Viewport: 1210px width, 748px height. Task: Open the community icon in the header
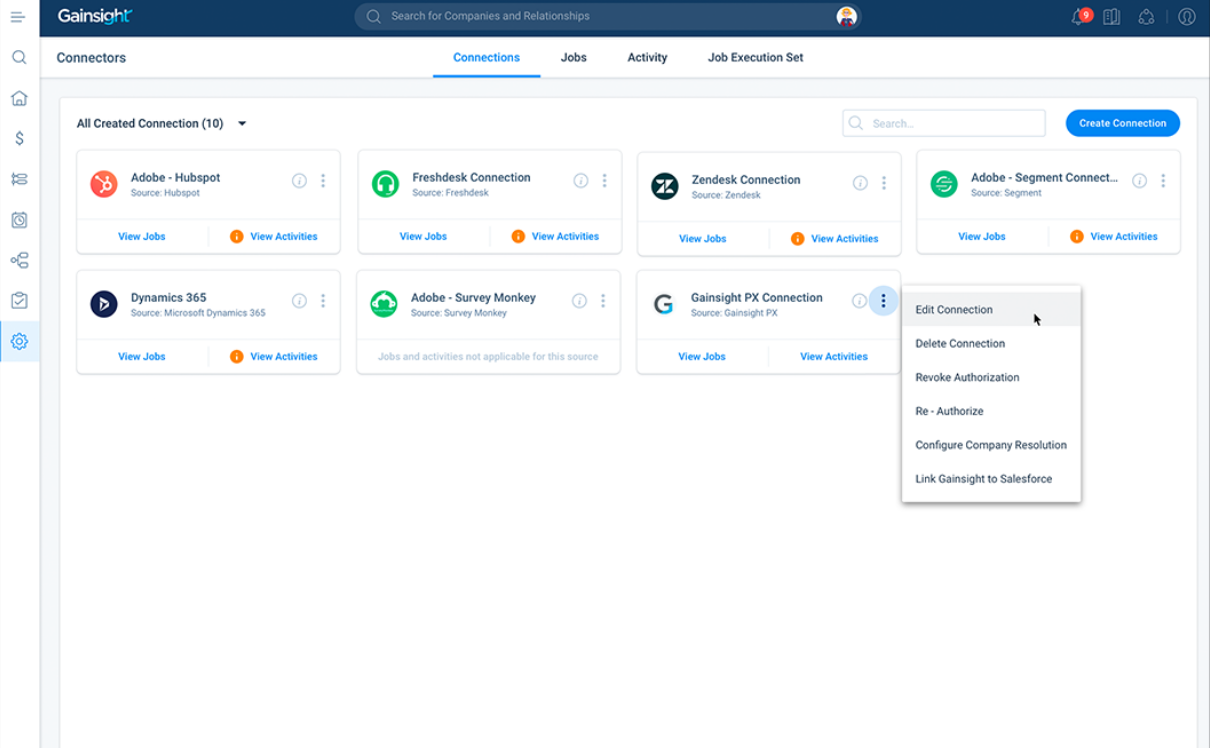[1147, 17]
